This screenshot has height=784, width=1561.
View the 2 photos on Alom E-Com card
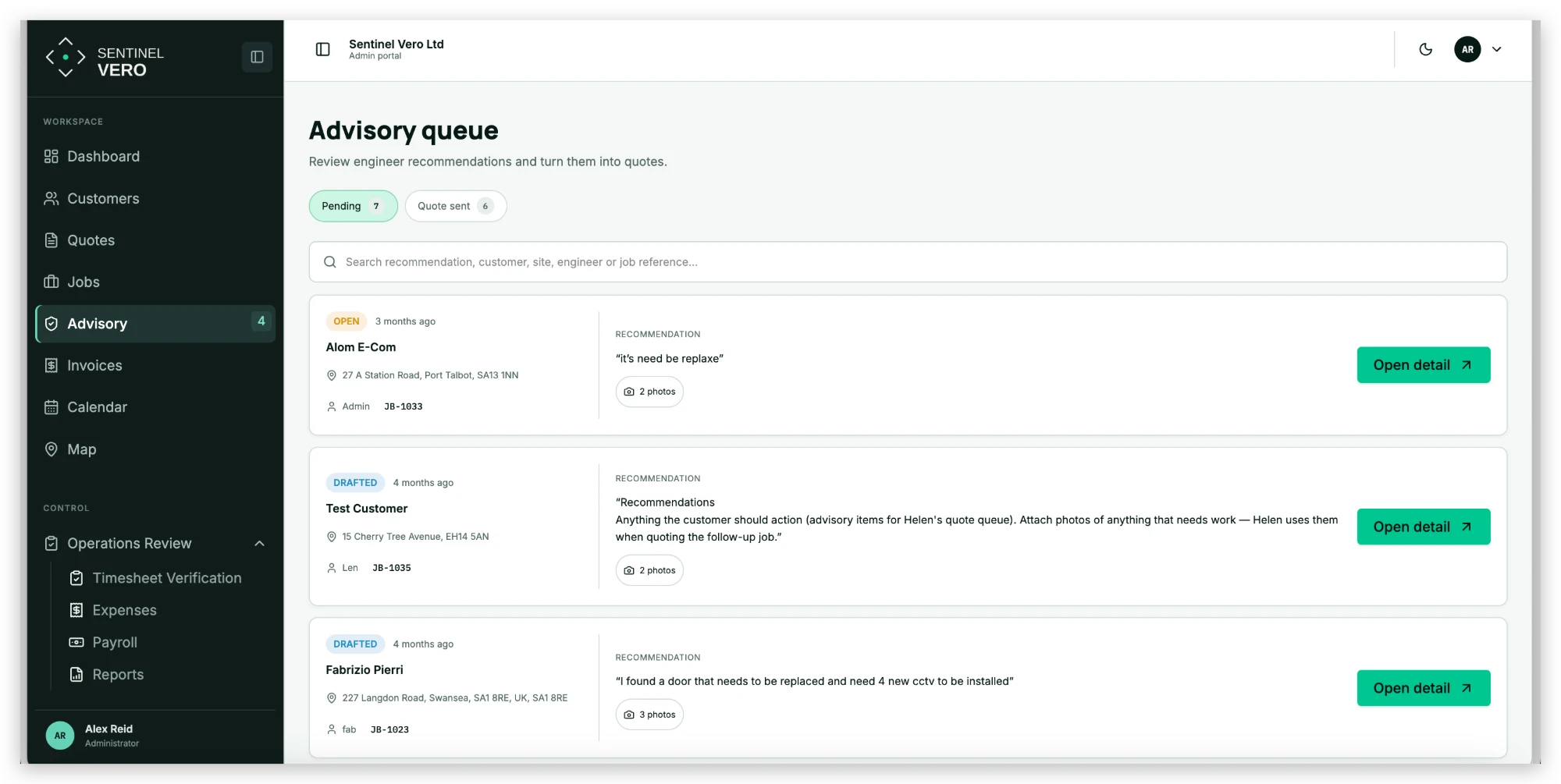point(649,392)
